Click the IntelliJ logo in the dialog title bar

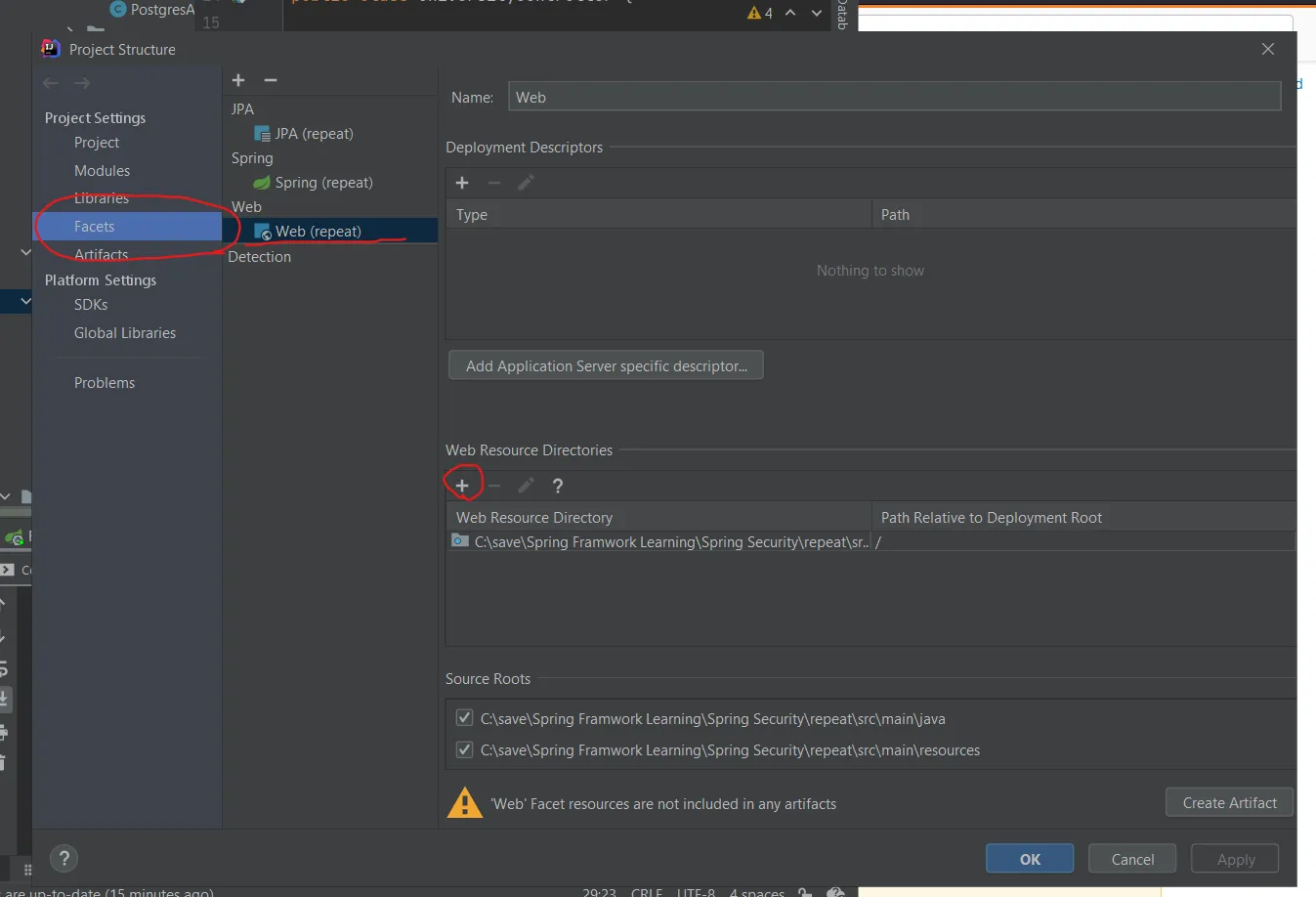point(51,48)
